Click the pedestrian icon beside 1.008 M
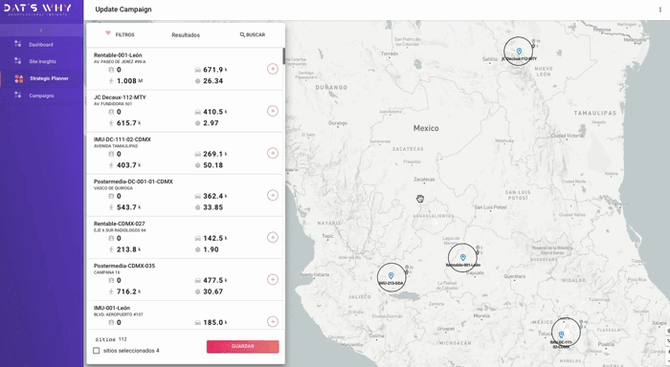 click(x=111, y=81)
